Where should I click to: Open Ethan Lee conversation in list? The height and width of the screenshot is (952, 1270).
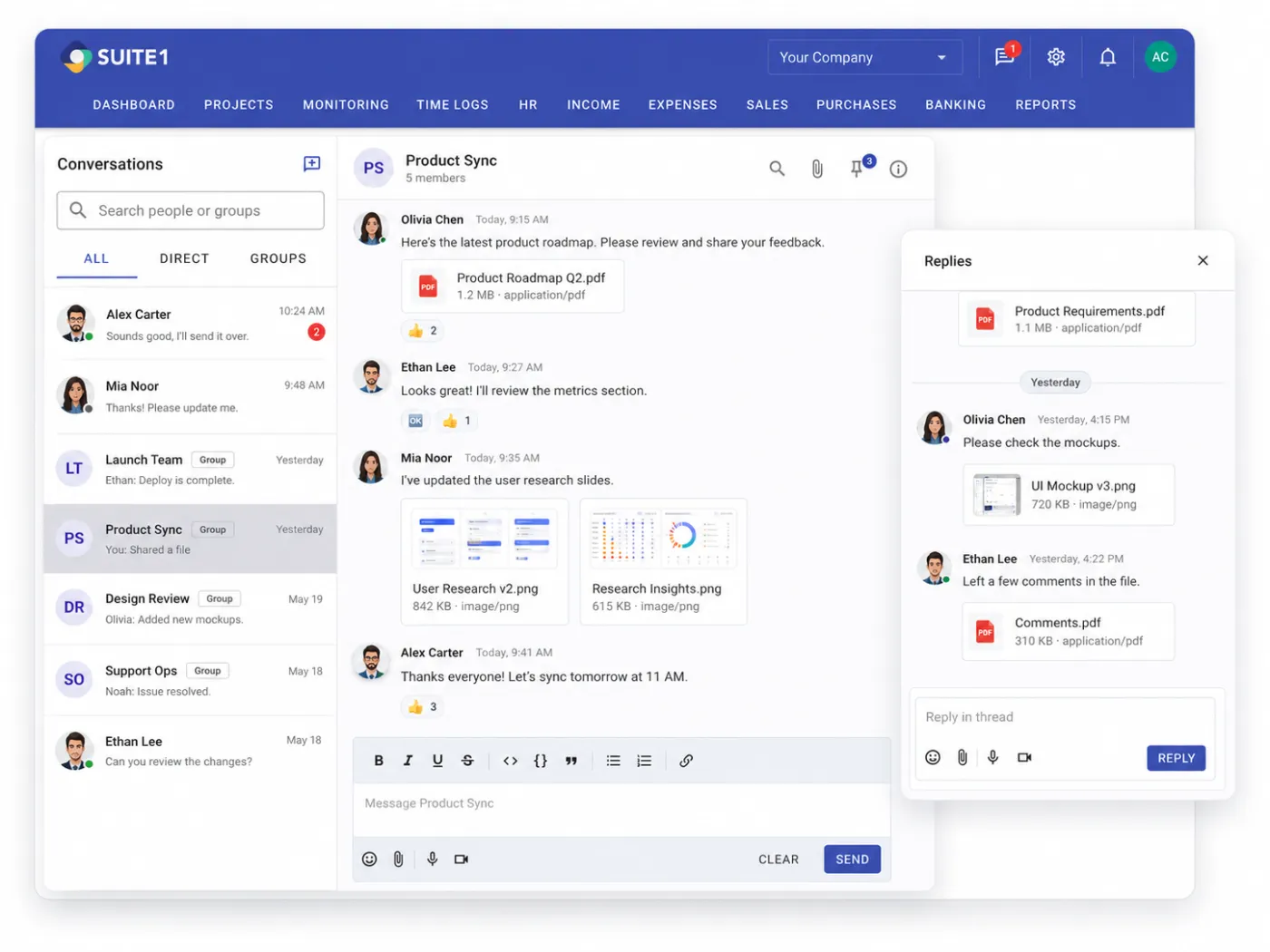190,751
